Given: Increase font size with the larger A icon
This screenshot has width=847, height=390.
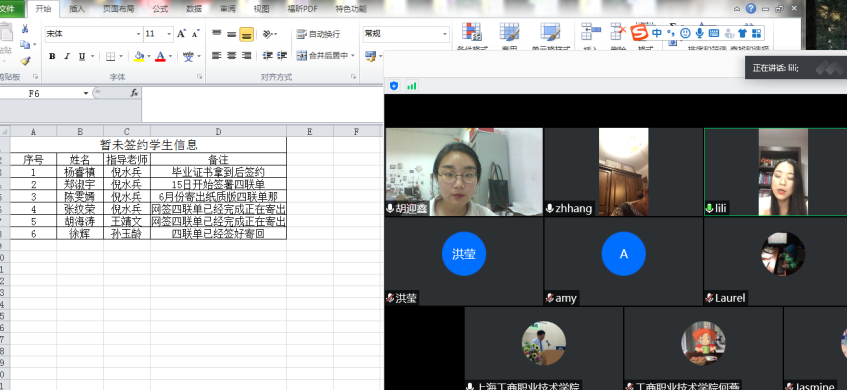Looking at the screenshot, I should 181,33.
